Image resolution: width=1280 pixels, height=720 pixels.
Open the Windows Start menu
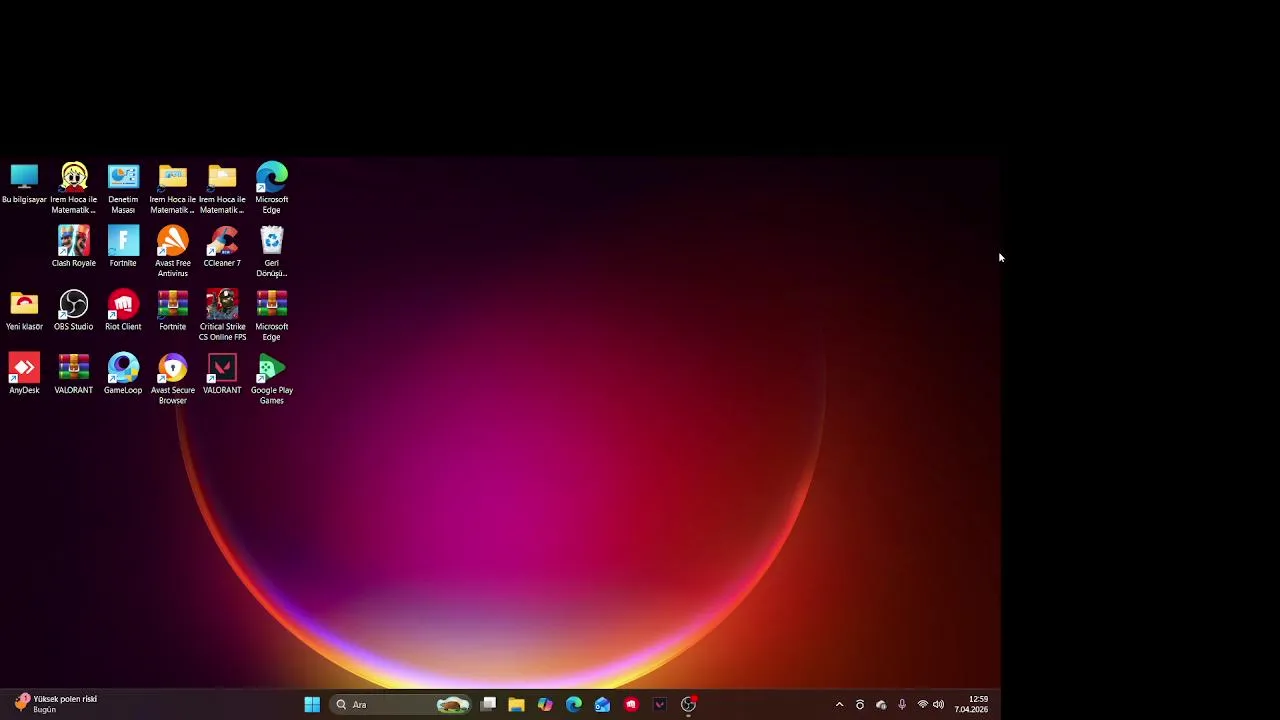click(x=312, y=705)
